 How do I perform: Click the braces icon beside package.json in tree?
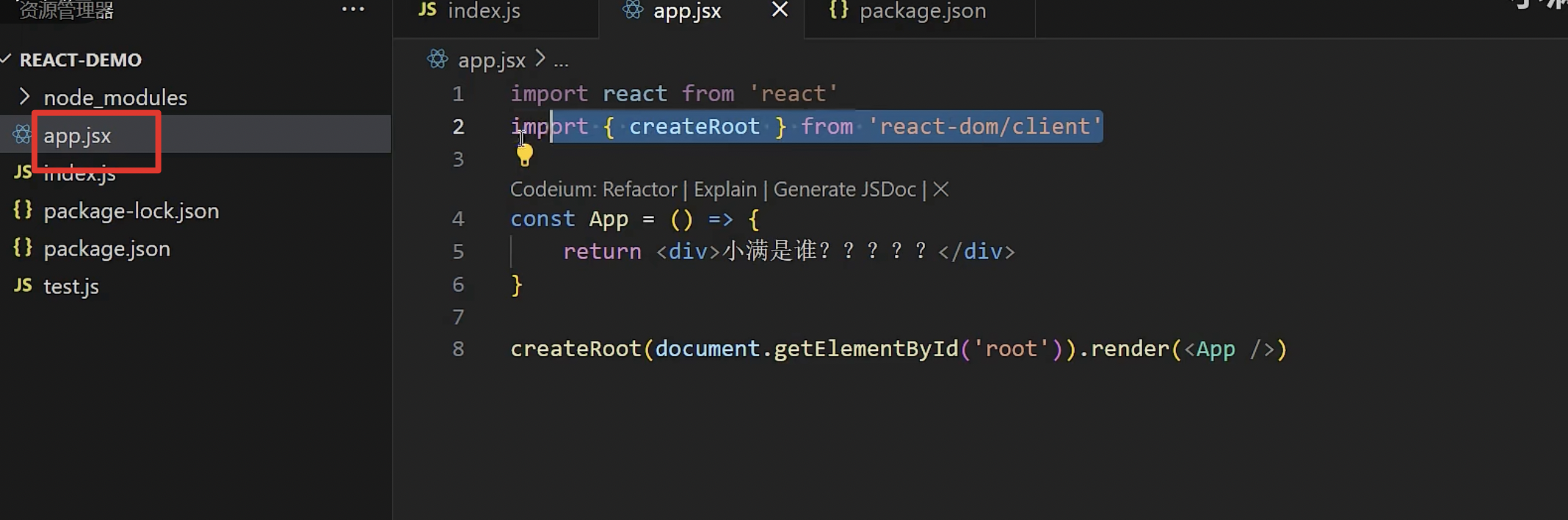click(x=23, y=248)
